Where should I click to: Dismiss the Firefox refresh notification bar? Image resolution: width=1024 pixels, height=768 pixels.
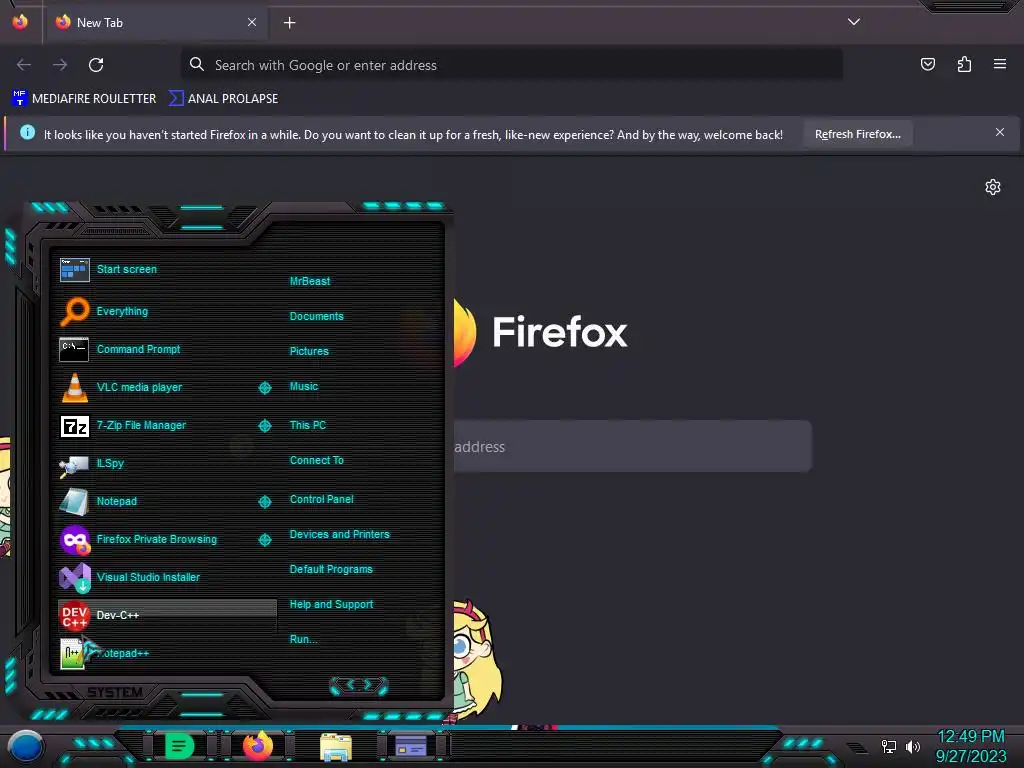click(999, 133)
